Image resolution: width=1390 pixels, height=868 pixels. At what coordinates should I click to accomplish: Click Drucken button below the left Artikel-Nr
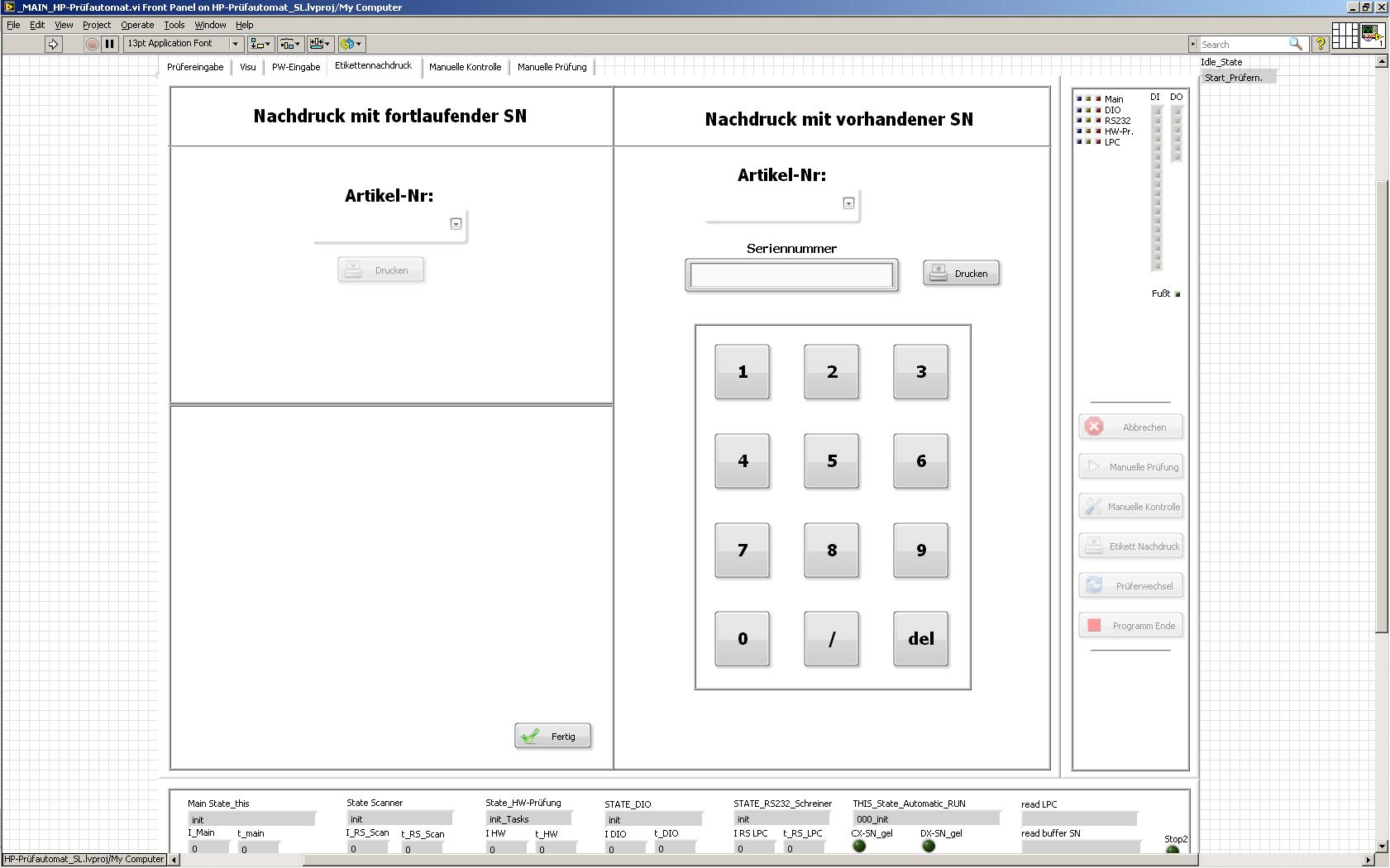click(x=381, y=270)
